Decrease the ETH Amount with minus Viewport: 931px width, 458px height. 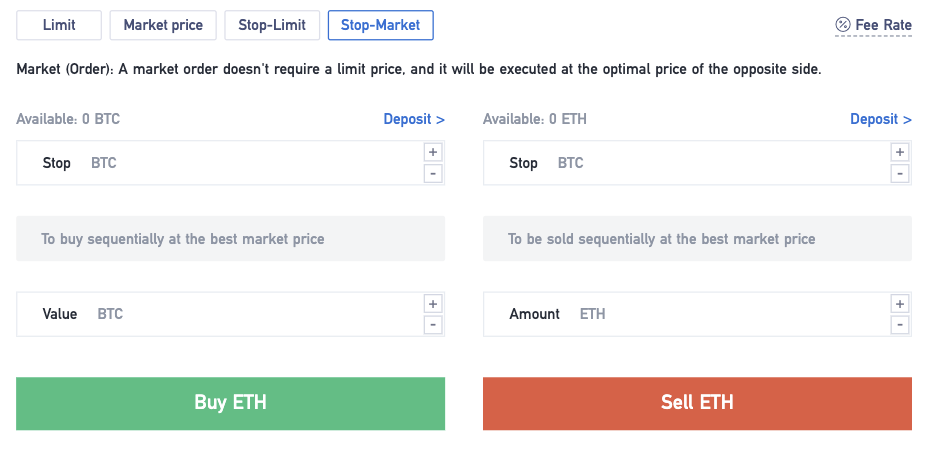900,324
